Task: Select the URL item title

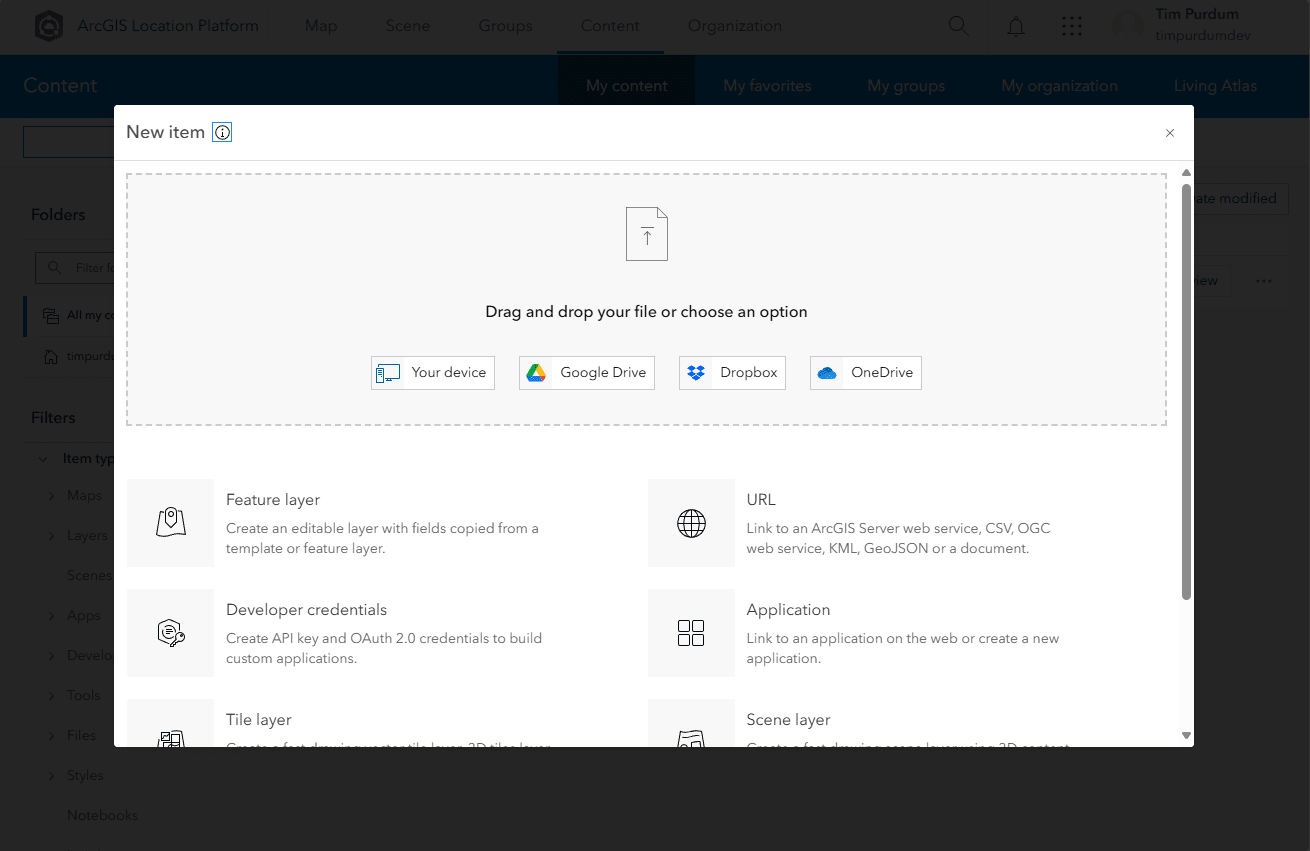Action: click(x=761, y=500)
